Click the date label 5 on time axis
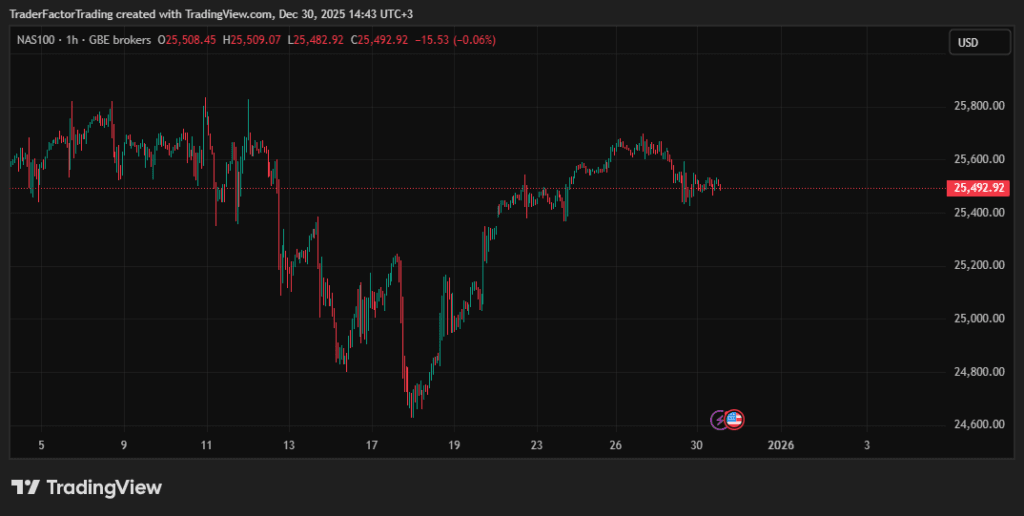1024x516 pixels. [x=41, y=445]
